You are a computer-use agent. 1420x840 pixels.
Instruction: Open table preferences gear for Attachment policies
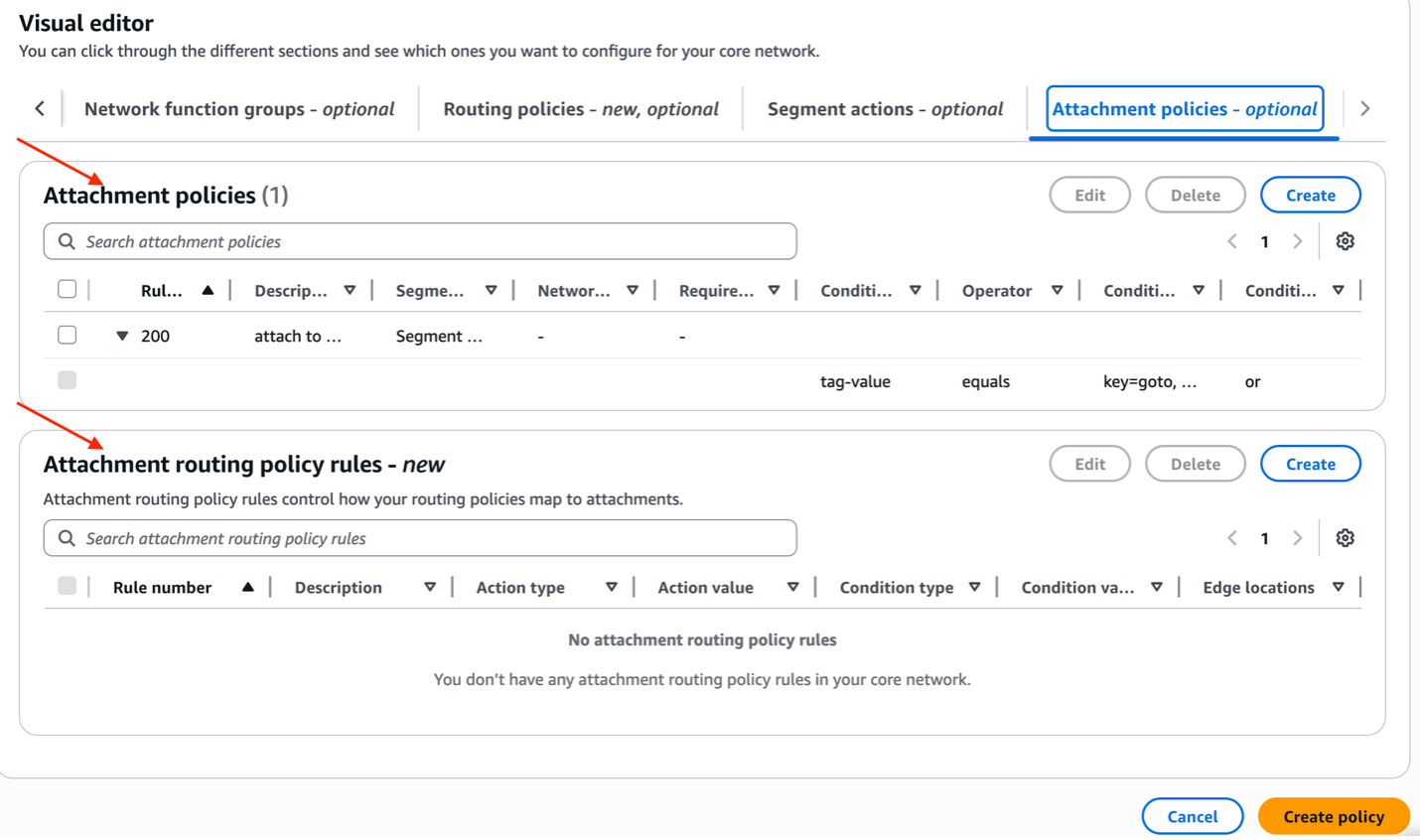tap(1346, 240)
